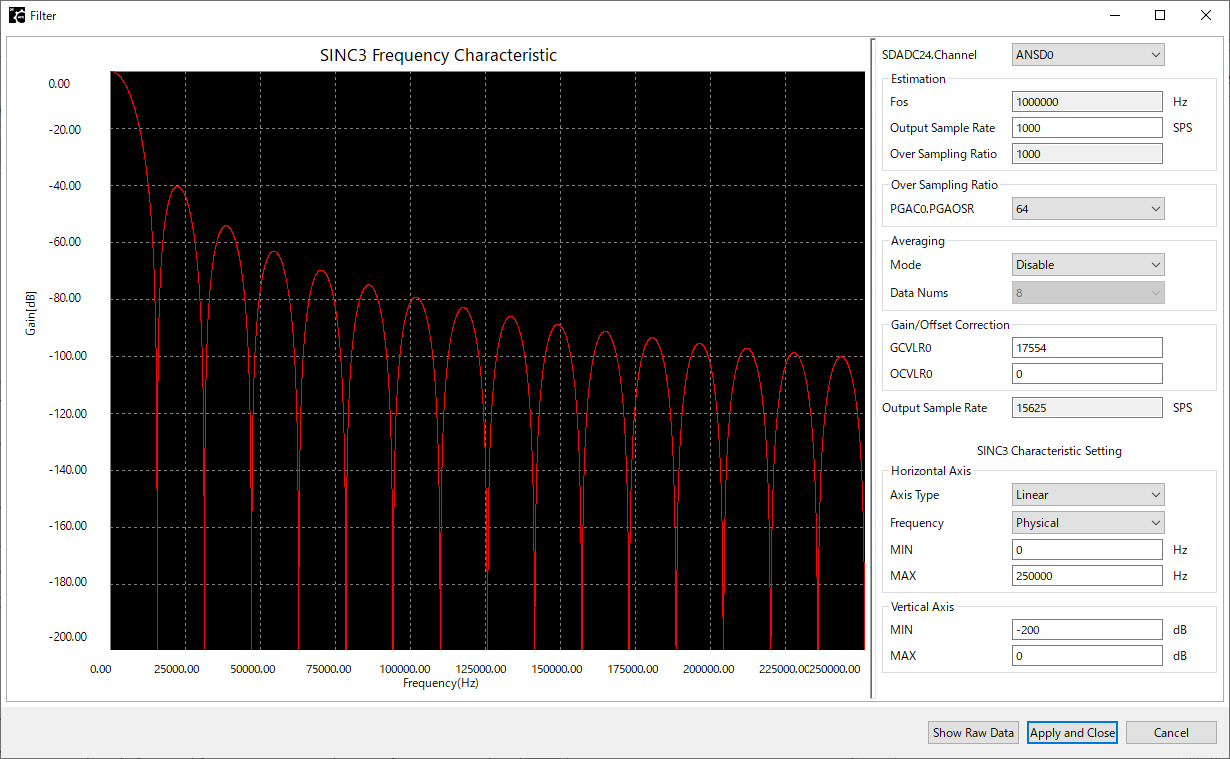
Task: Click the Fos frequency field
Action: pyautogui.click(x=1087, y=102)
